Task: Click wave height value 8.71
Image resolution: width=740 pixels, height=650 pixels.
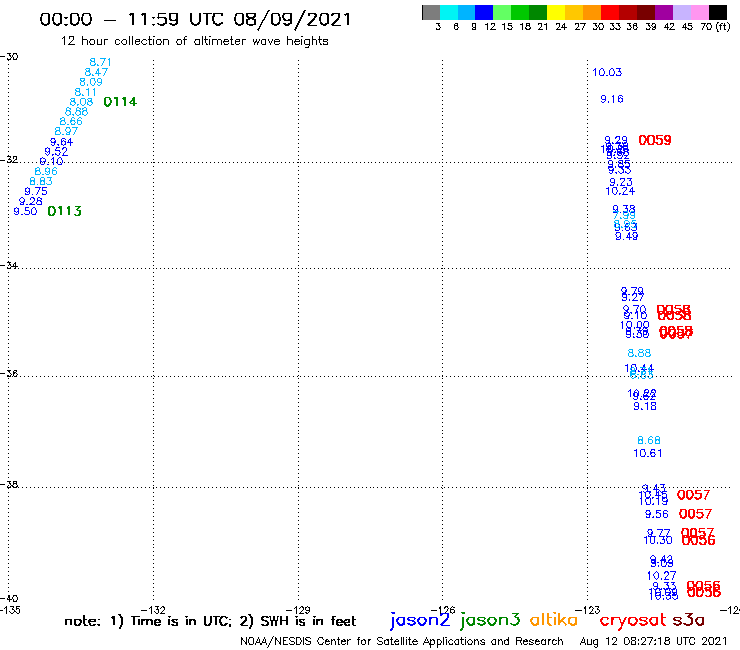Action: click(100, 62)
